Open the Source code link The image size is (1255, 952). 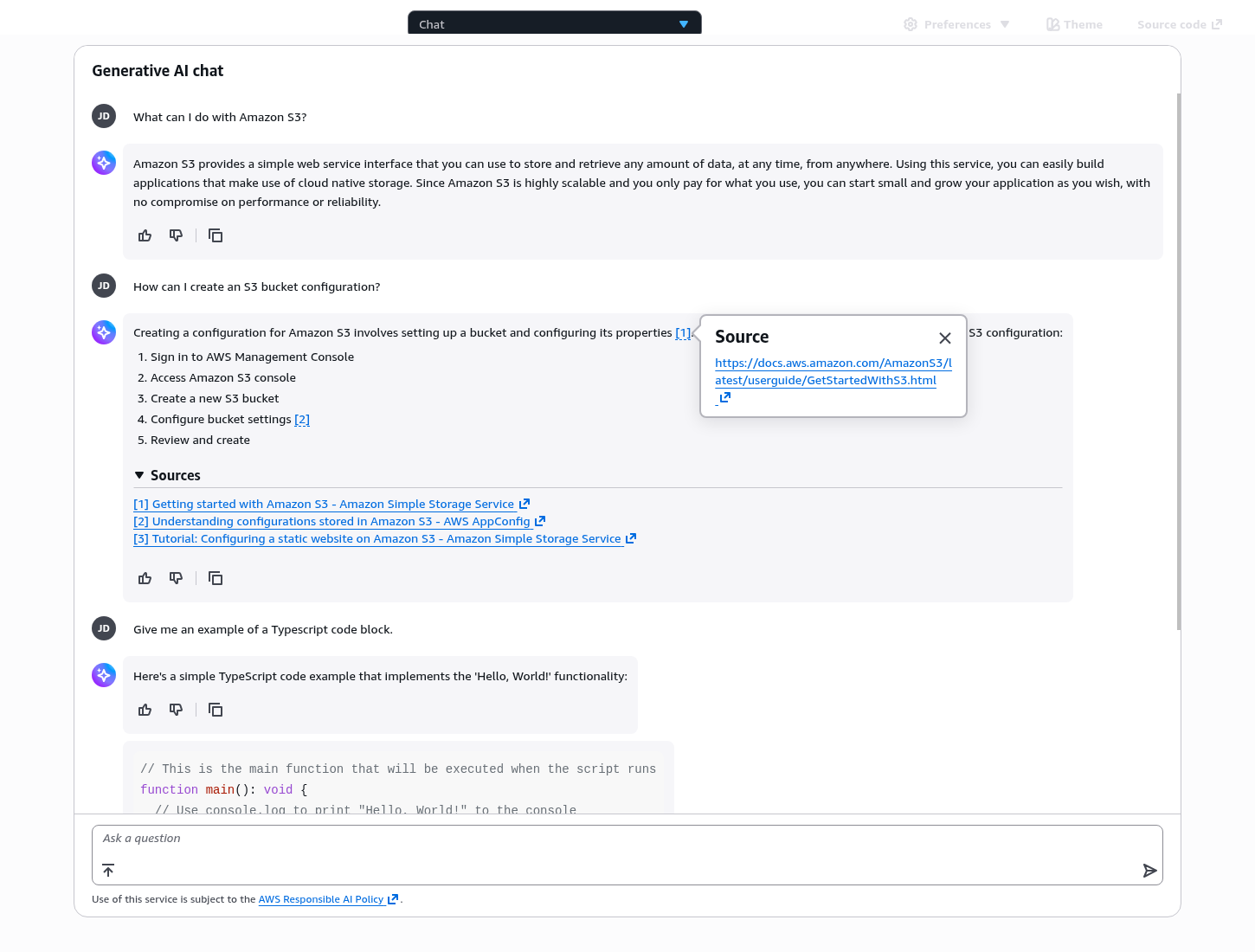1179,24
